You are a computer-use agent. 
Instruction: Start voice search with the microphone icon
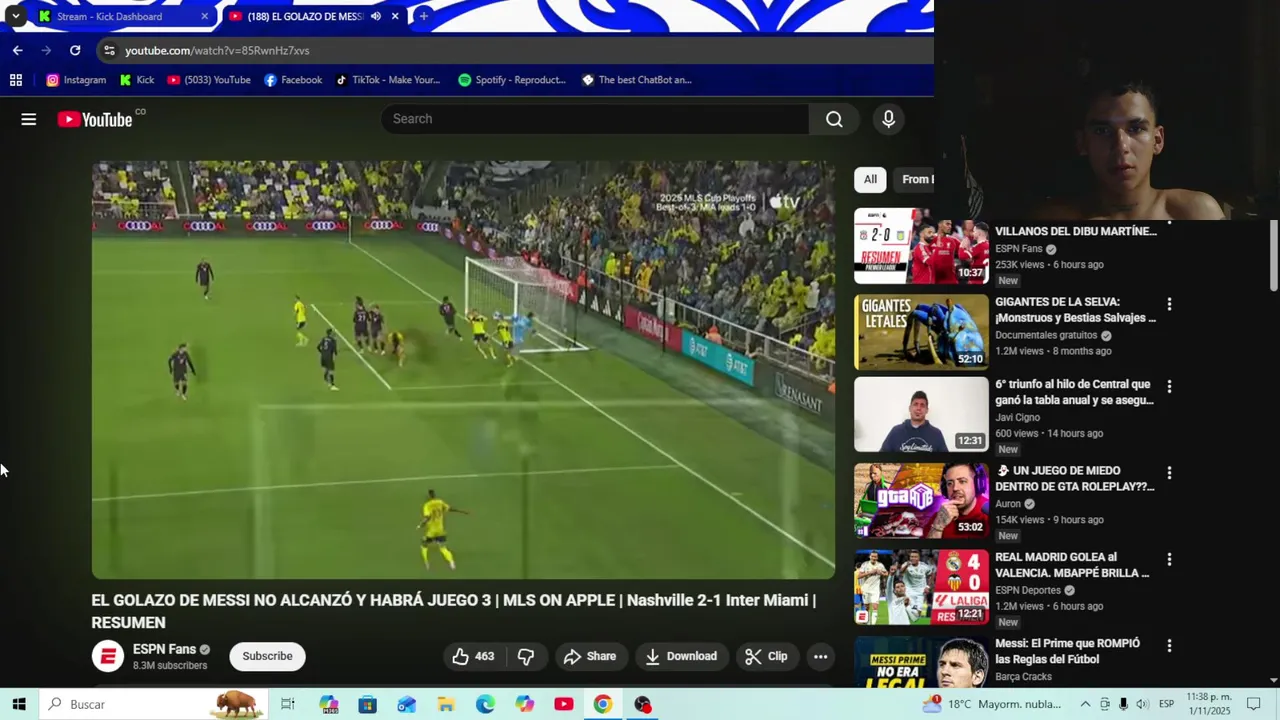[888, 119]
